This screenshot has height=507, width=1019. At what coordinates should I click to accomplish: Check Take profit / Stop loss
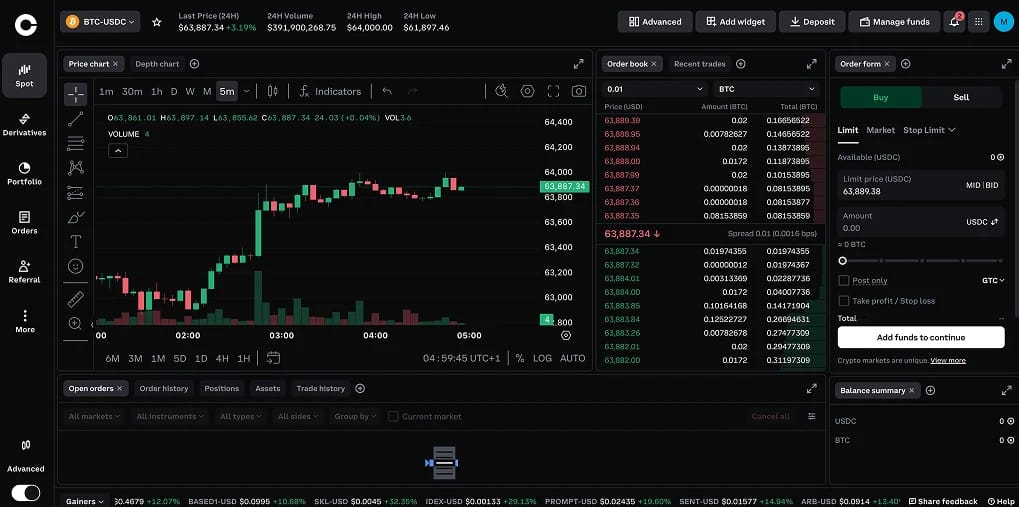pyautogui.click(x=844, y=301)
